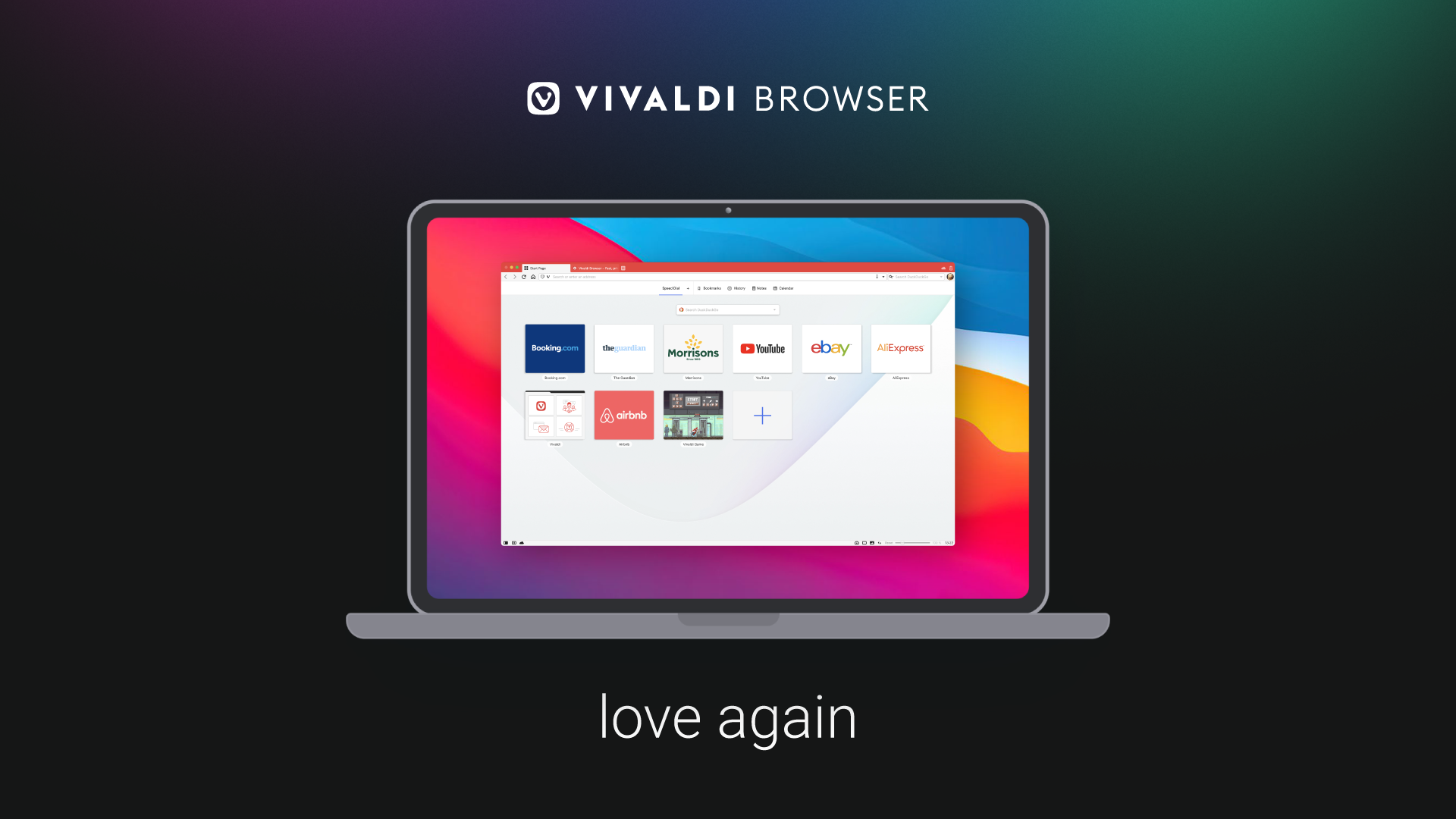This screenshot has width=1456, height=819.
Task: Select the Airbnb speed dial icon
Action: tap(623, 414)
